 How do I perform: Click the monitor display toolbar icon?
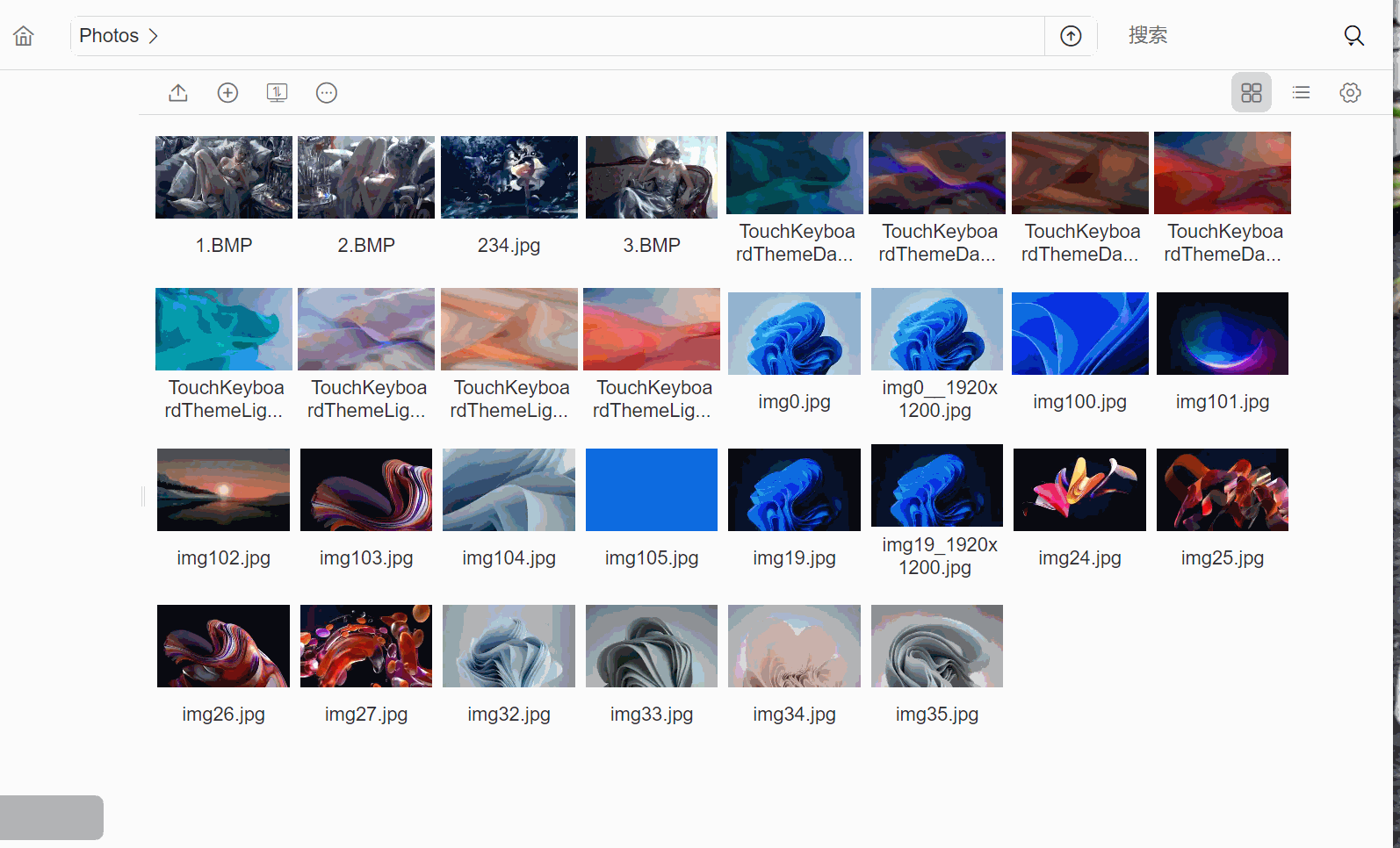[x=277, y=93]
